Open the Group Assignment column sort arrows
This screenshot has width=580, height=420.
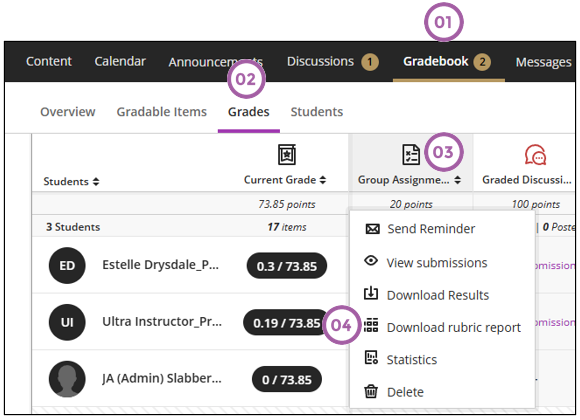pos(458,180)
